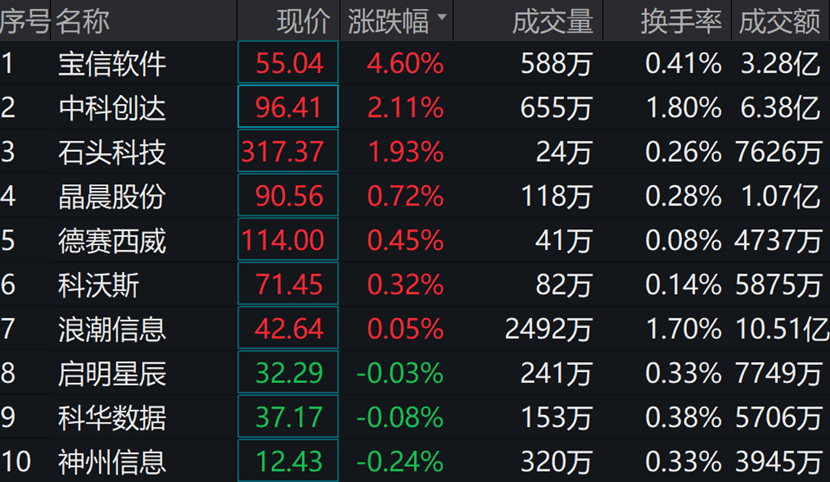Click the change value 0.05%
This screenshot has width=830, height=482.
click(405, 329)
